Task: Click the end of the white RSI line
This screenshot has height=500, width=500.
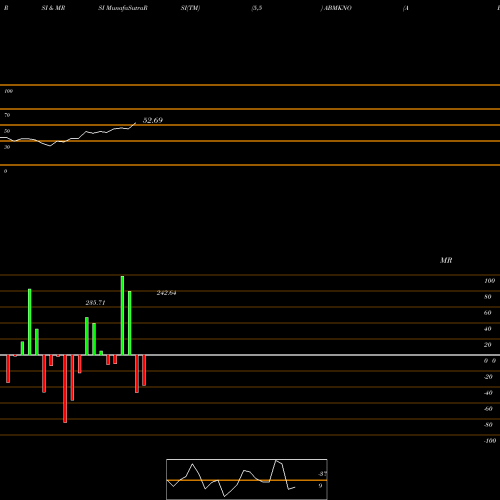Action: [135, 123]
